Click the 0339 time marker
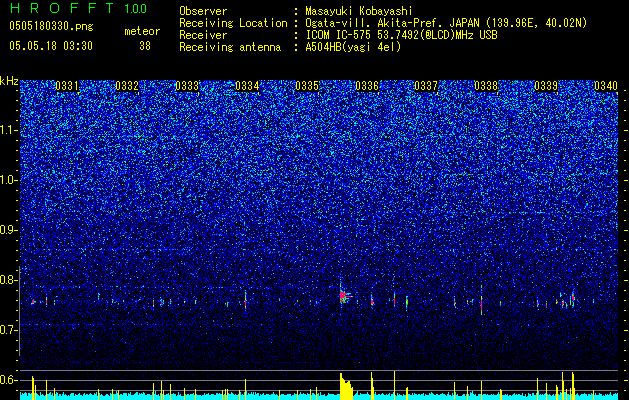This screenshot has width=629, height=400. [x=546, y=86]
